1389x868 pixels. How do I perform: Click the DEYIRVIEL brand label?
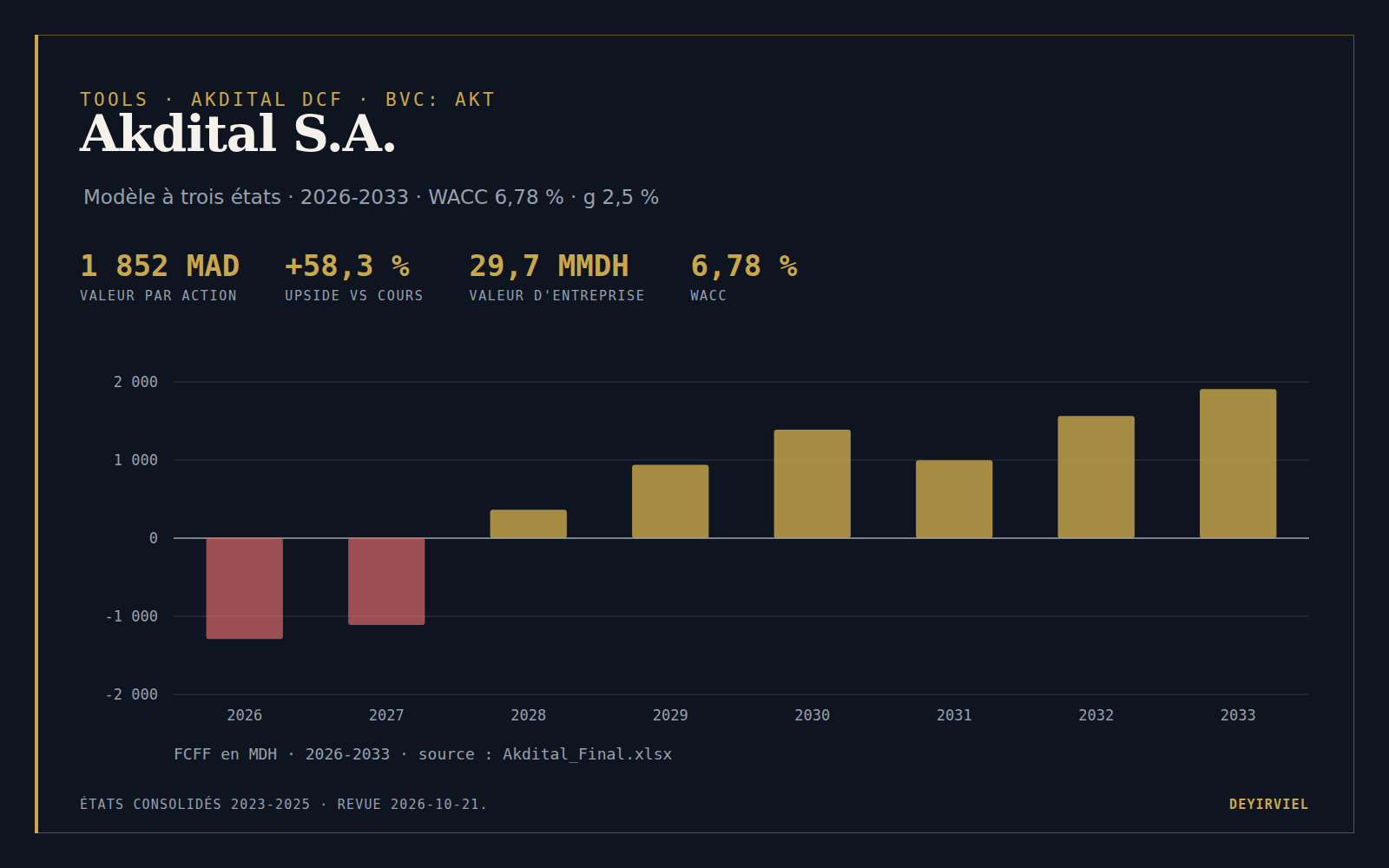click(1268, 805)
